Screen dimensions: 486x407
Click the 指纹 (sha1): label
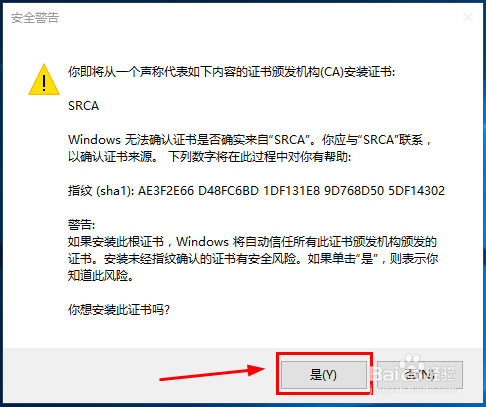[x=101, y=191]
